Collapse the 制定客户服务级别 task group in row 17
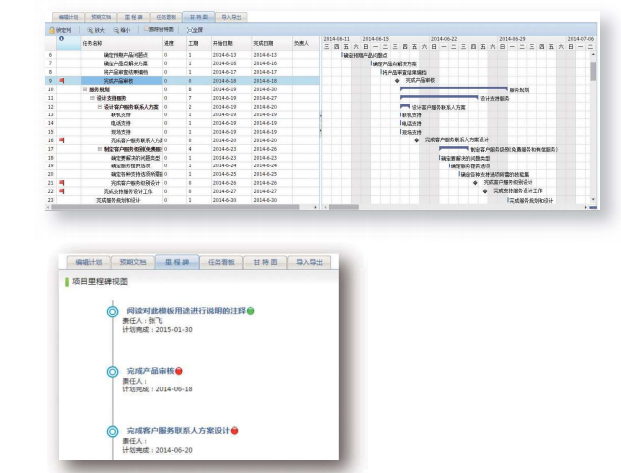This screenshot has width=621, height=473. tap(99, 148)
